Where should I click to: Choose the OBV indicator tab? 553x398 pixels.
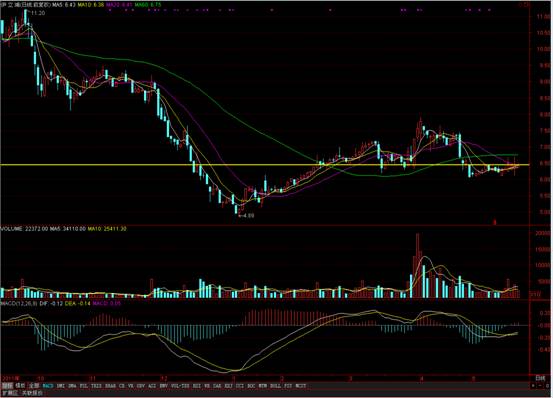(x=140, y=386)
